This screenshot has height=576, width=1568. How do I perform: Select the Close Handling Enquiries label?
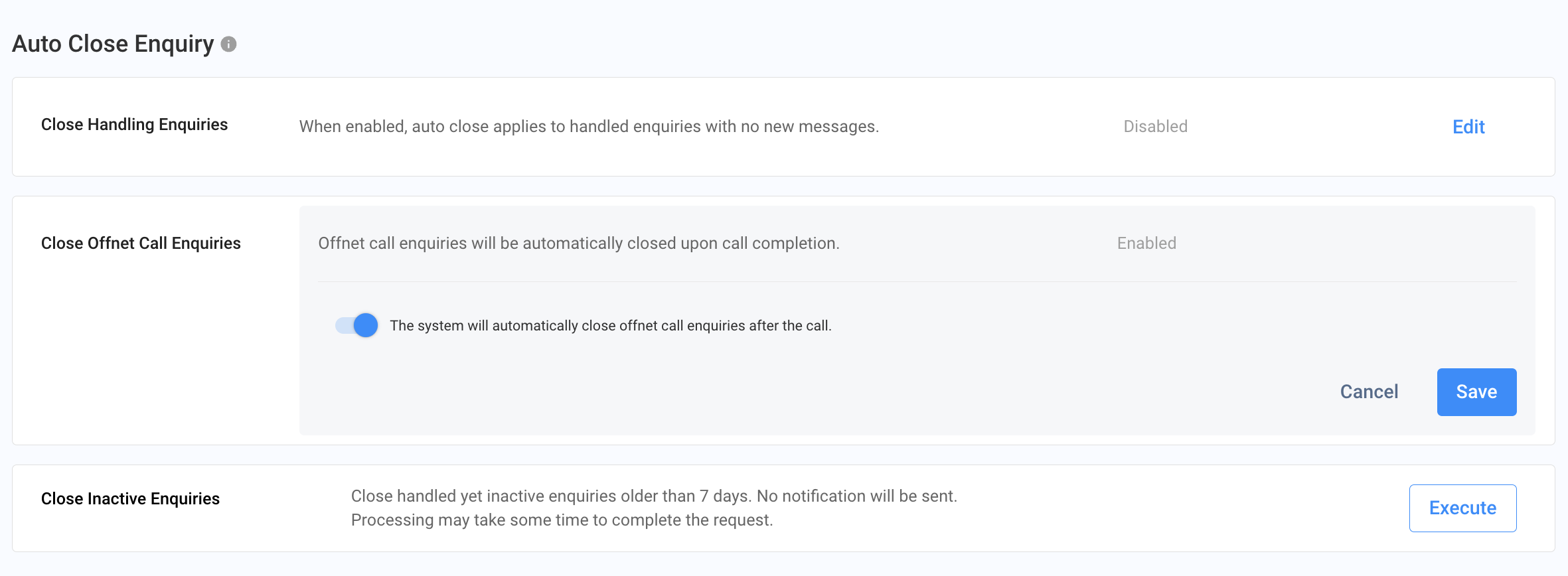coord(134,125)
